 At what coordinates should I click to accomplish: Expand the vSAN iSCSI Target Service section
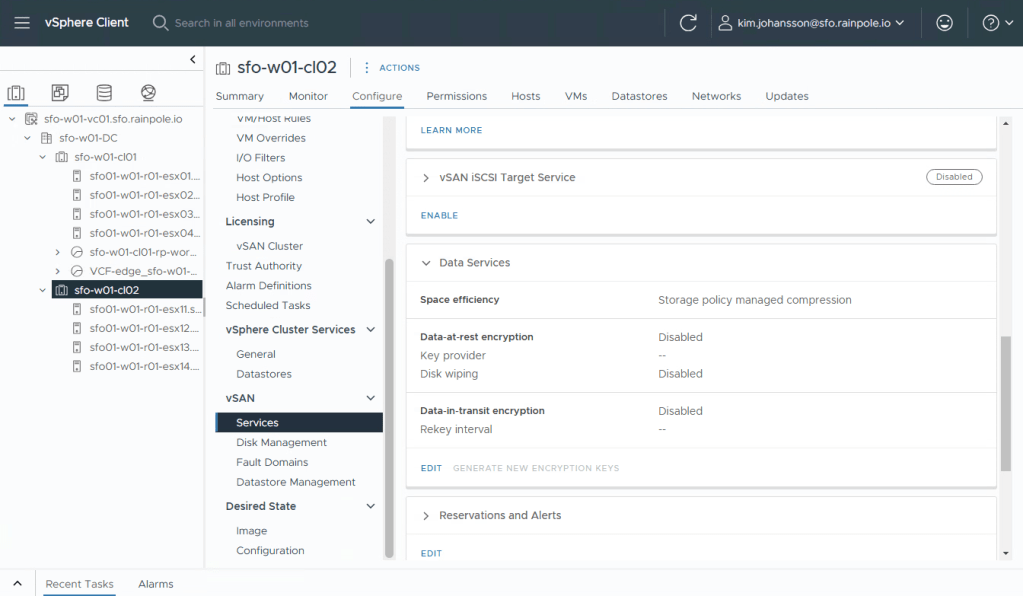pyautogui.click(x=426, y=178)
